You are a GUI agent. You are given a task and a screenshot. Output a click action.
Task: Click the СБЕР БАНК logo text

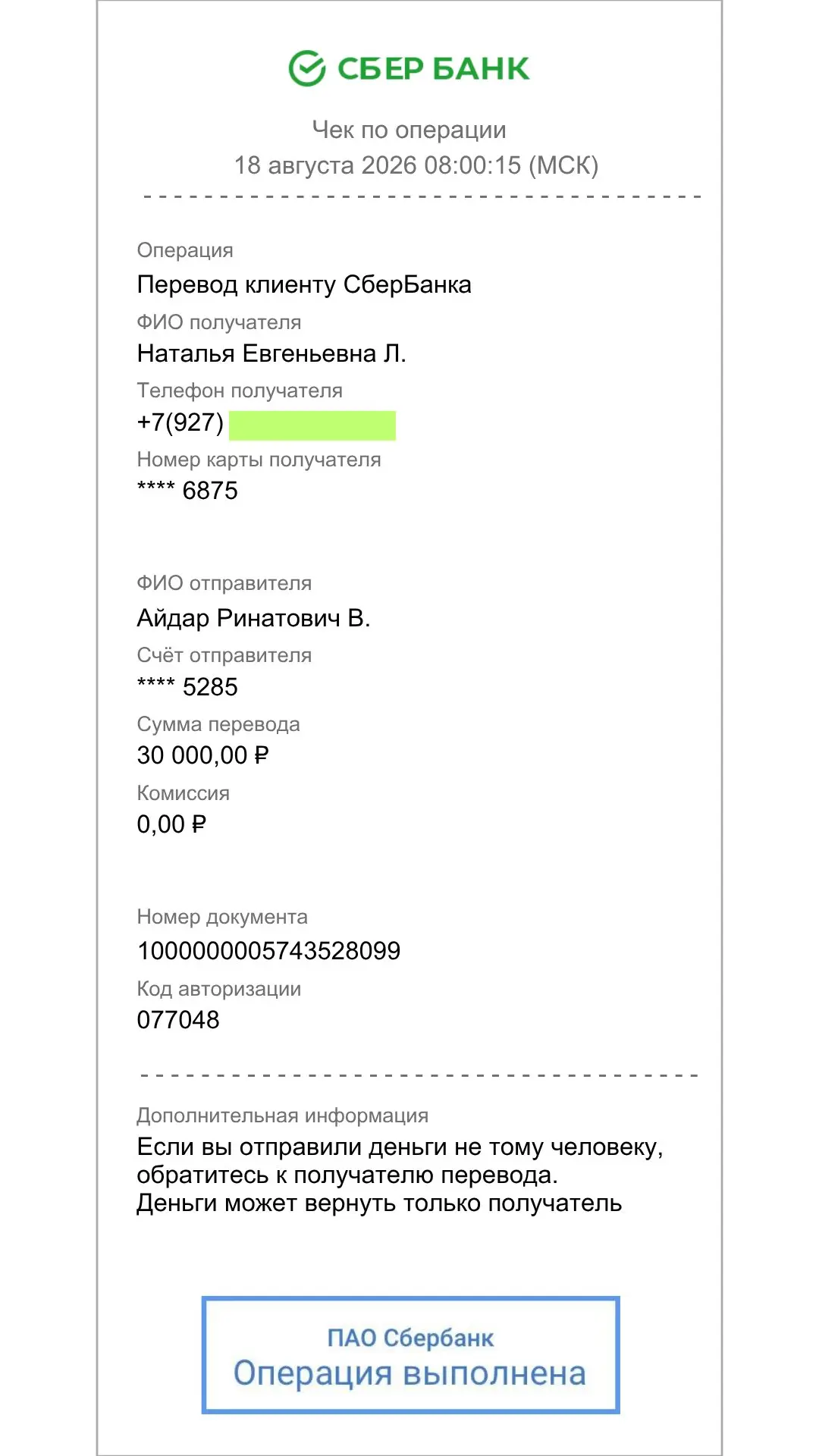tap(433, 69)
